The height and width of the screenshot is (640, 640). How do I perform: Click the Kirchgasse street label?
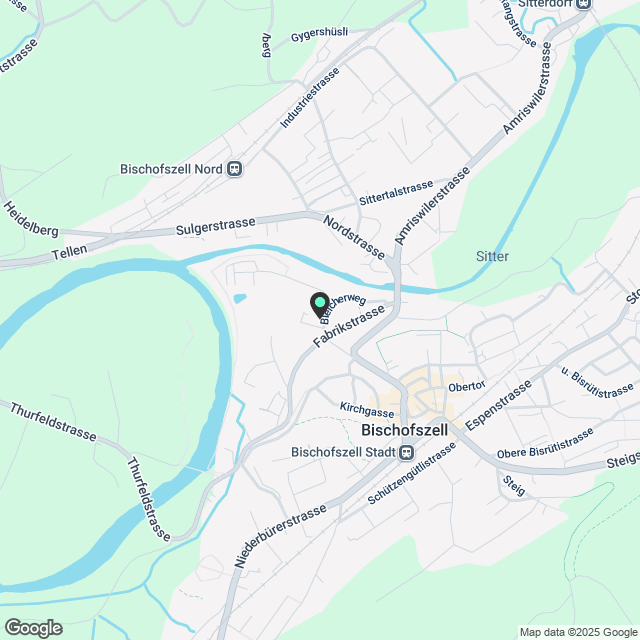(367, 410)
